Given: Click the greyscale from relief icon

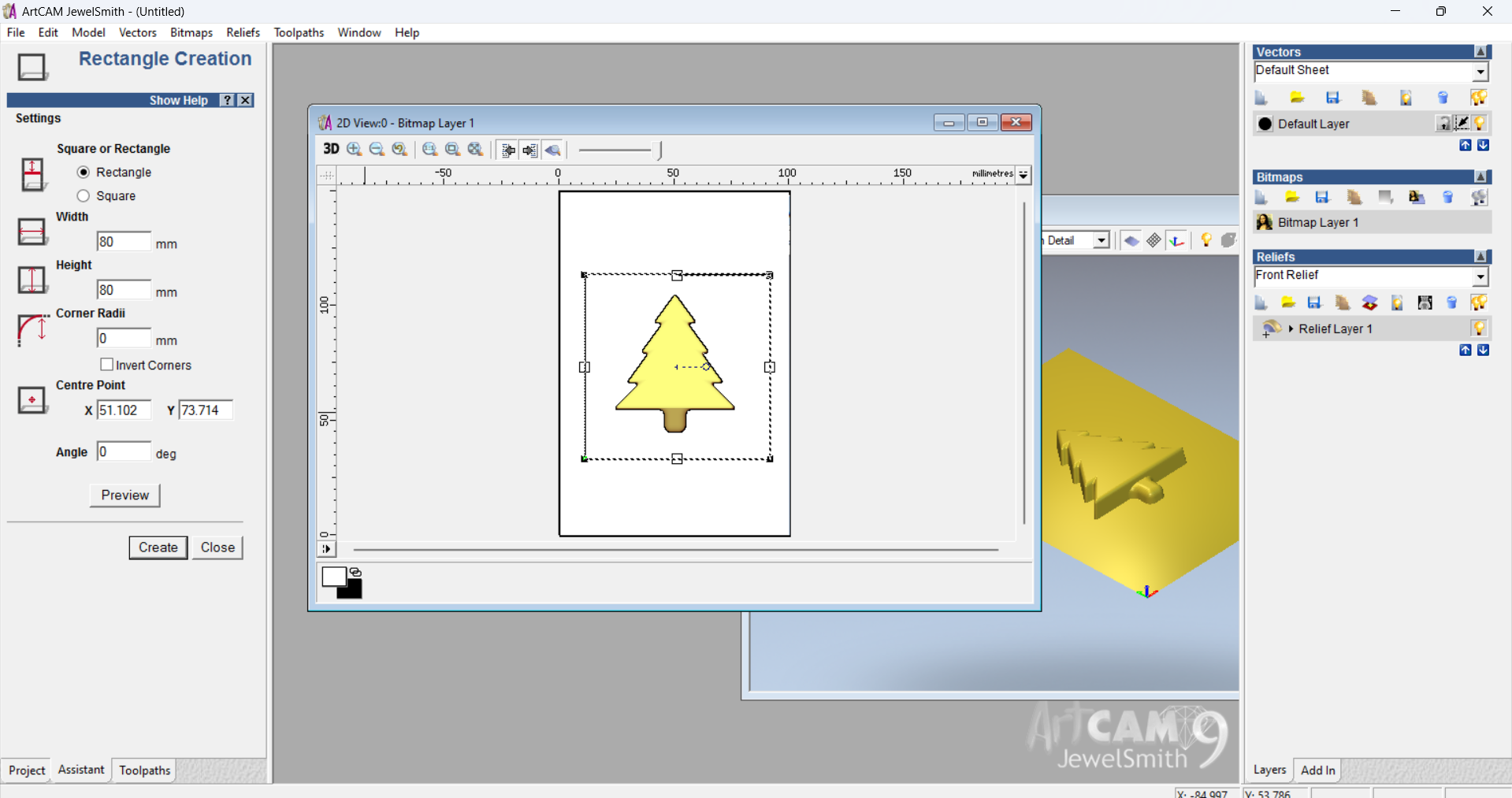Looking at the screenshot, I should click(x=1425, y=302).
